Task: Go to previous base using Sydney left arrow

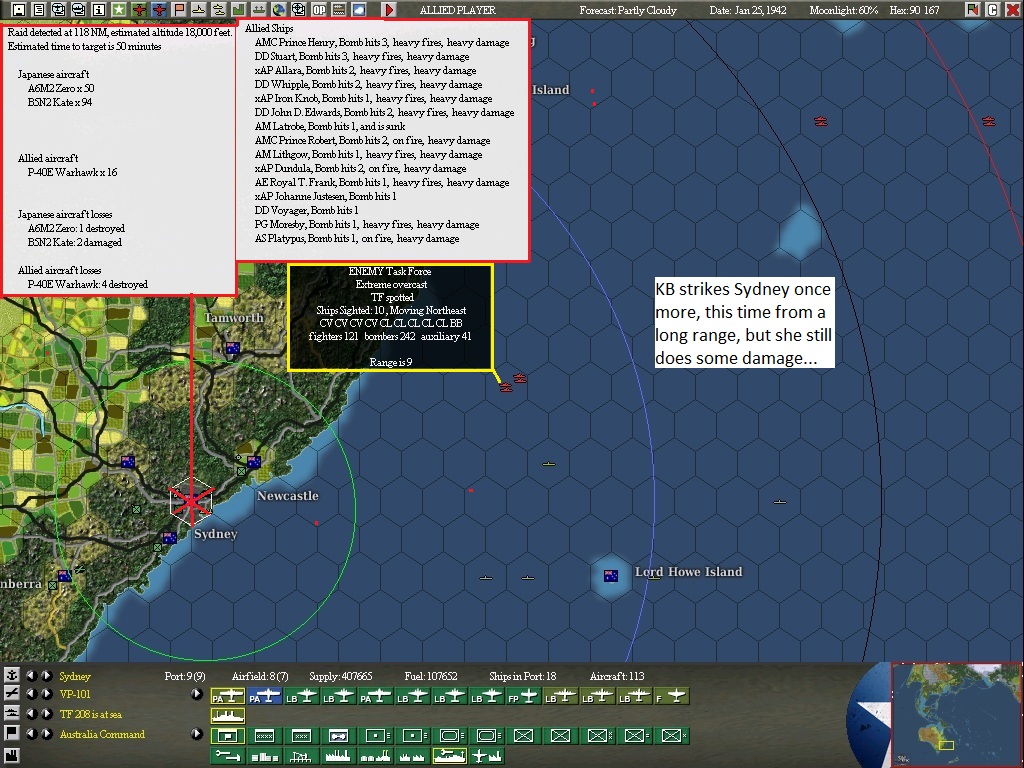Action: coord(31,675)
